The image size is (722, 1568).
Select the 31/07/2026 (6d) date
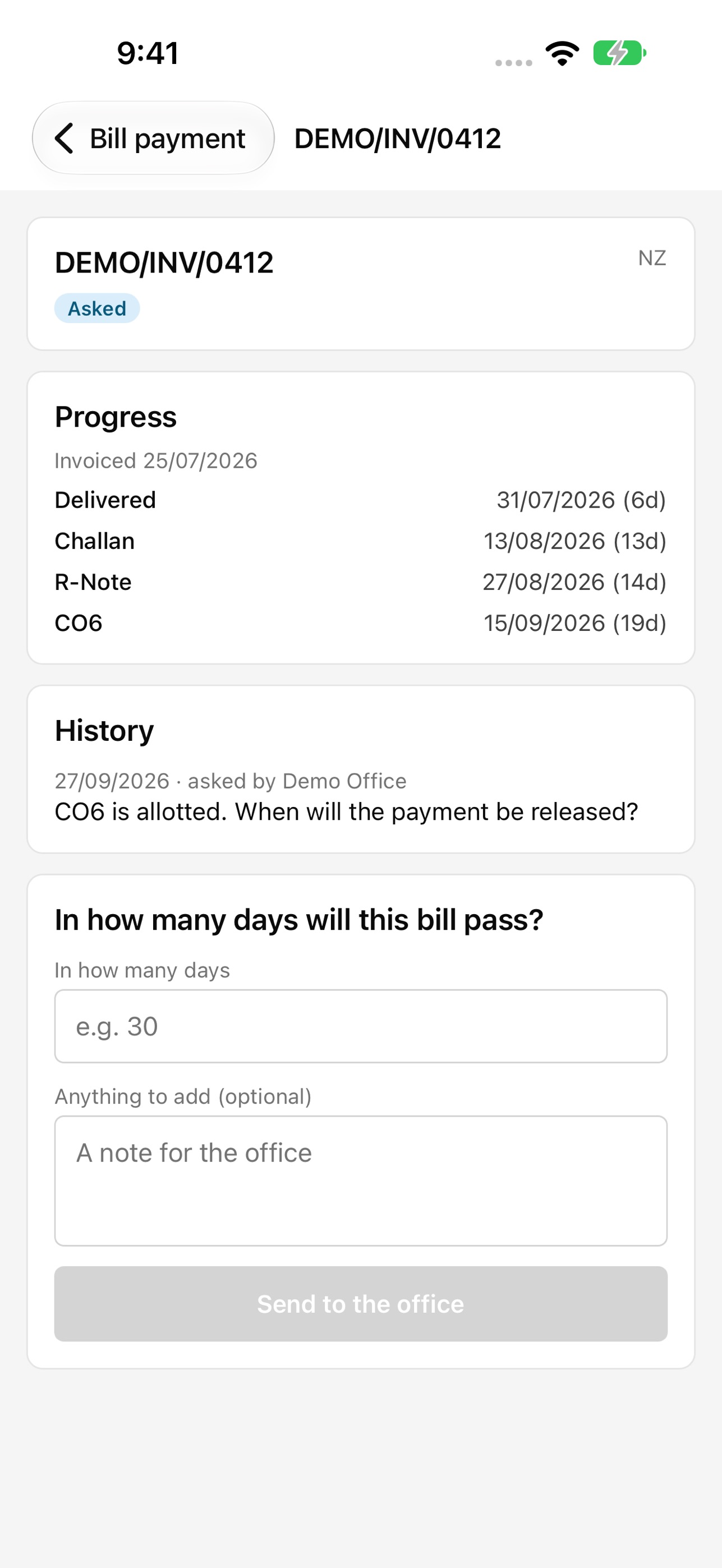581,500
